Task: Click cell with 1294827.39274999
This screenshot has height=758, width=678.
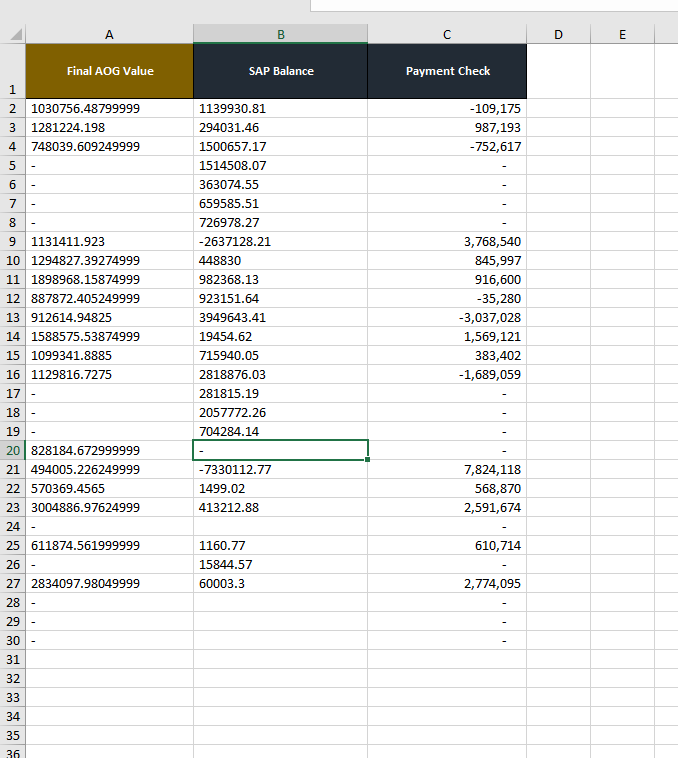Action: pyautogui.click(x=109, y=261)
